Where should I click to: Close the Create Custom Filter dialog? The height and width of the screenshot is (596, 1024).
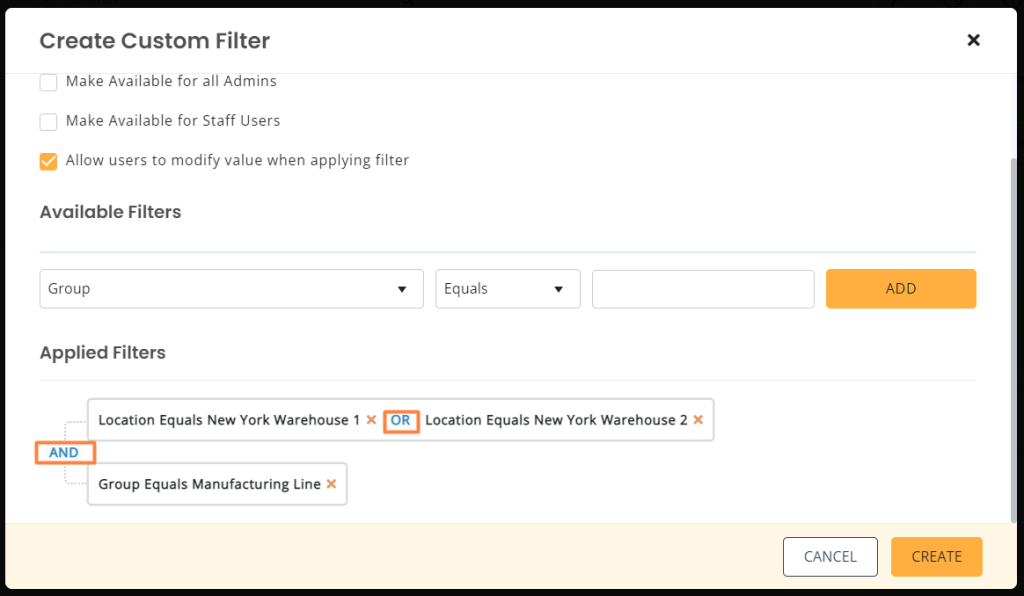(x=973, y=40)
